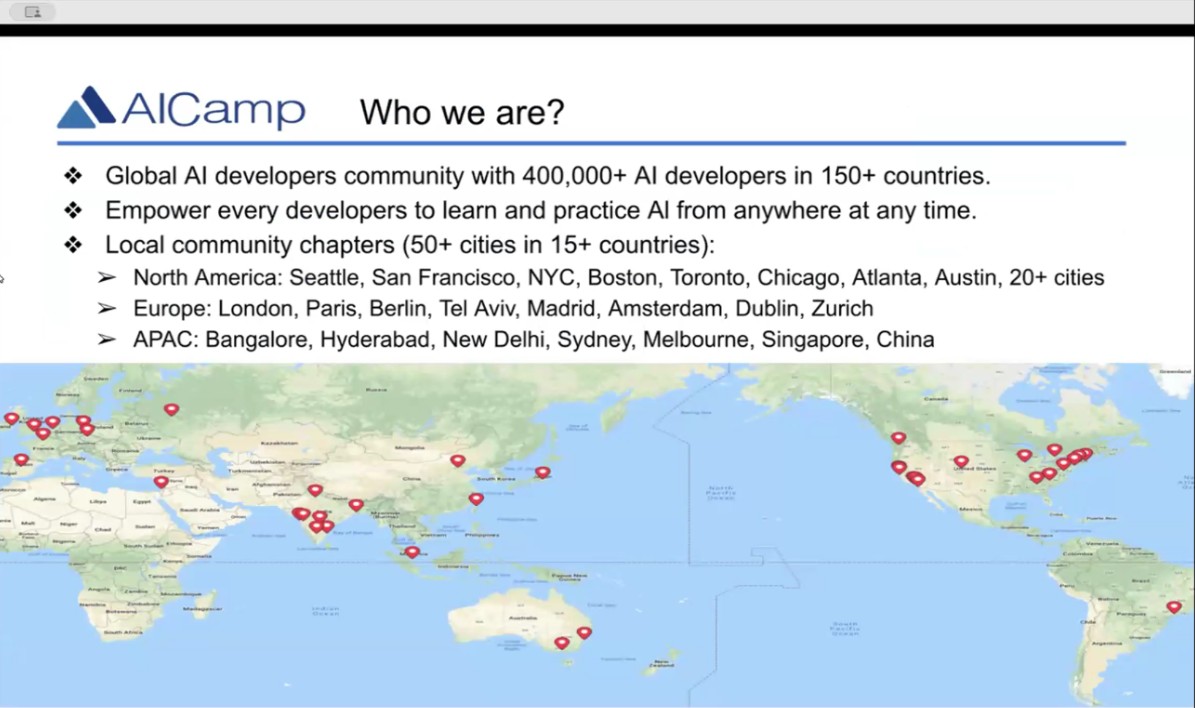Click the 'Local community chapters' bullet line
Viewport: 1195px width, 708px height.
pyautogui.click(x=409, y=245)
